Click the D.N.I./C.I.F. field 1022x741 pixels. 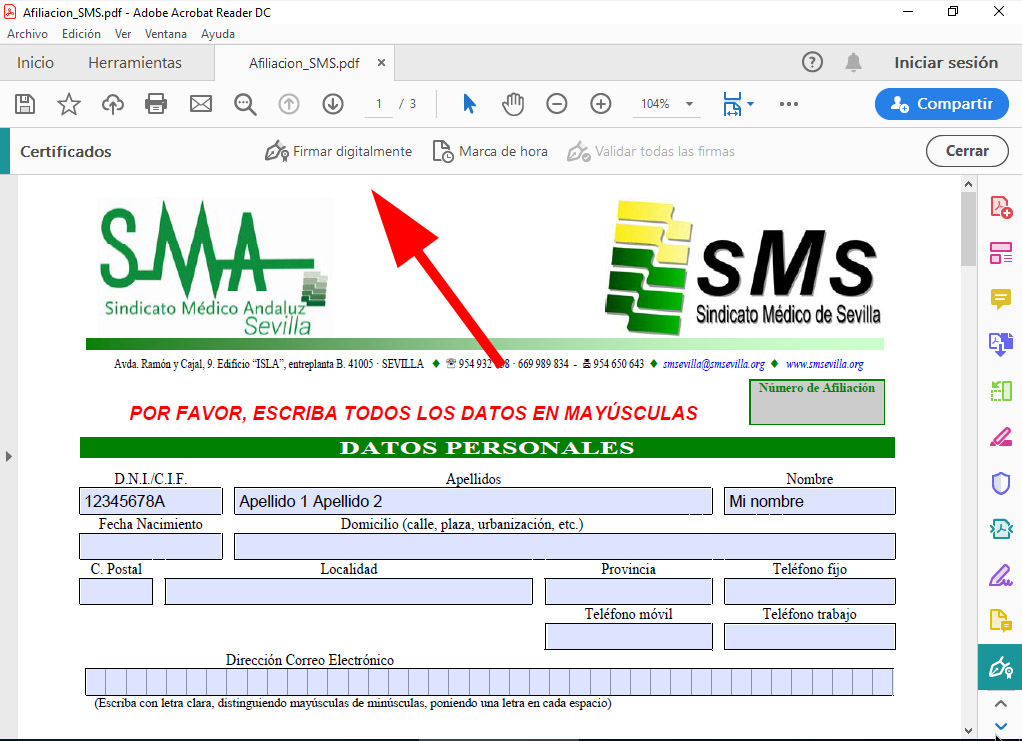(x=151, y=501)
